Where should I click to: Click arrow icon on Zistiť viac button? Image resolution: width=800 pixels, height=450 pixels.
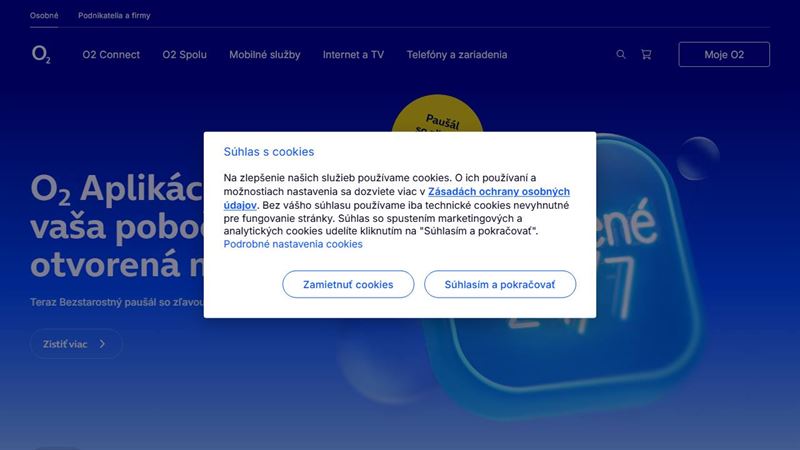click(103, 344)
